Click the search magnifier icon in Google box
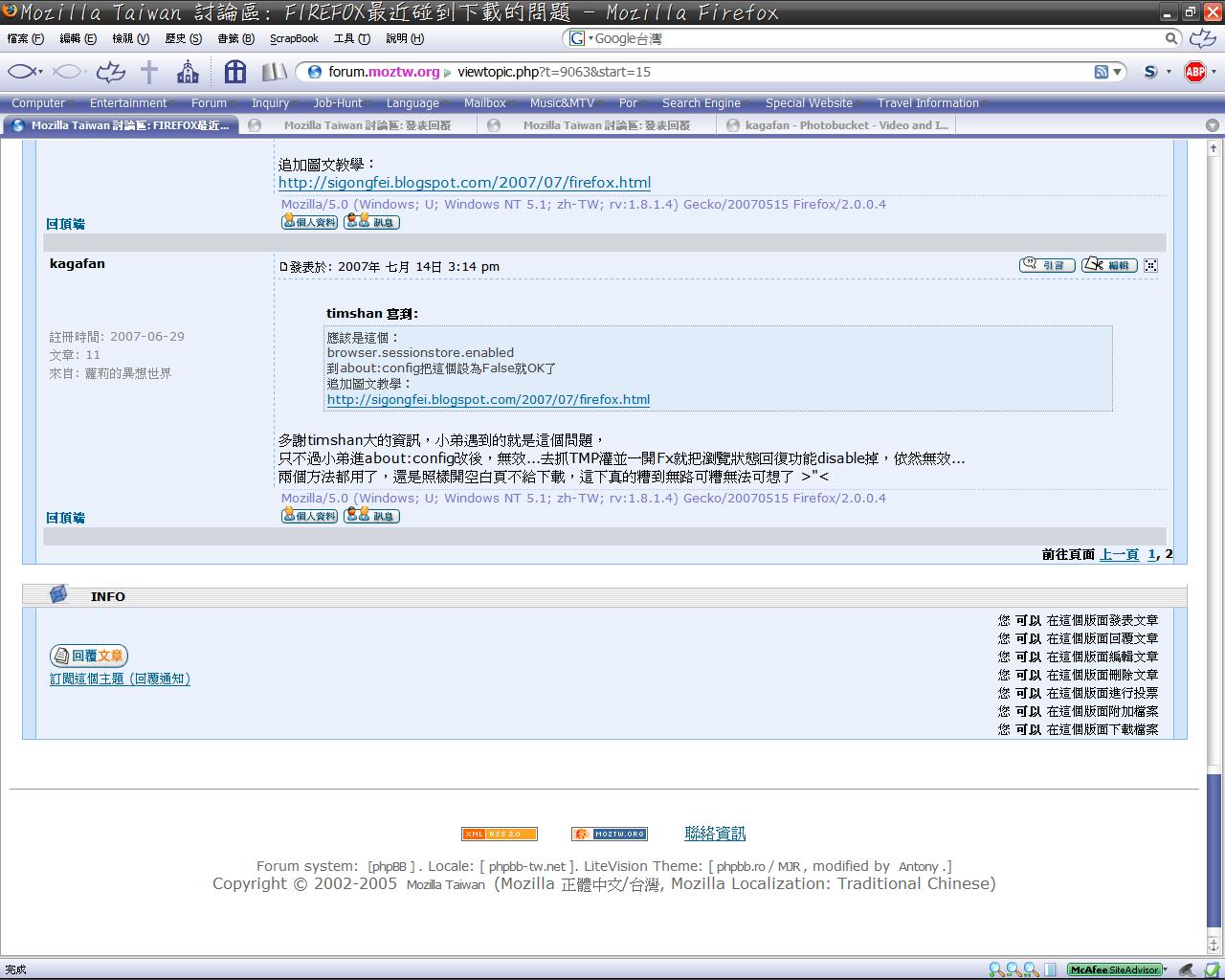Screen dimensions: 1225x980 [x=1171, y=38]
